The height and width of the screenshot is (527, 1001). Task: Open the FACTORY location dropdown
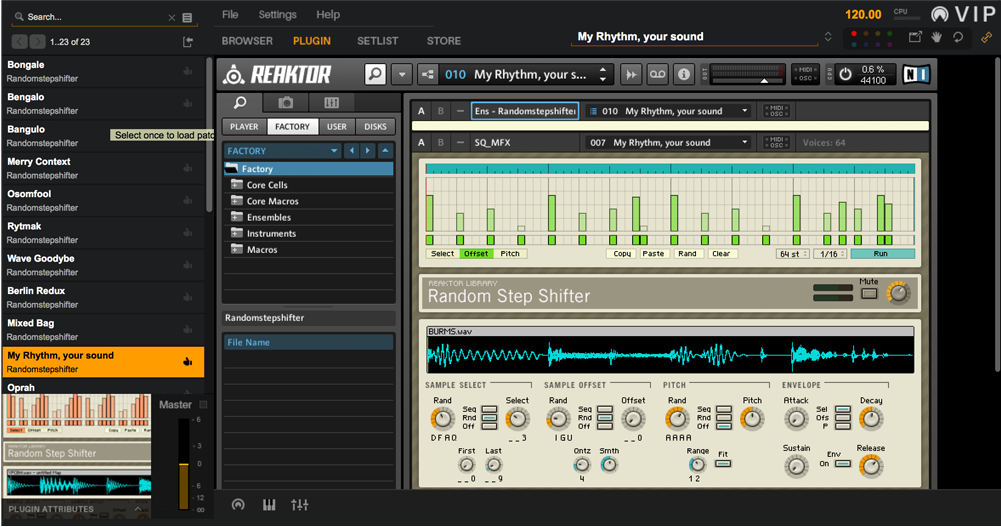[x=283, y=151]
